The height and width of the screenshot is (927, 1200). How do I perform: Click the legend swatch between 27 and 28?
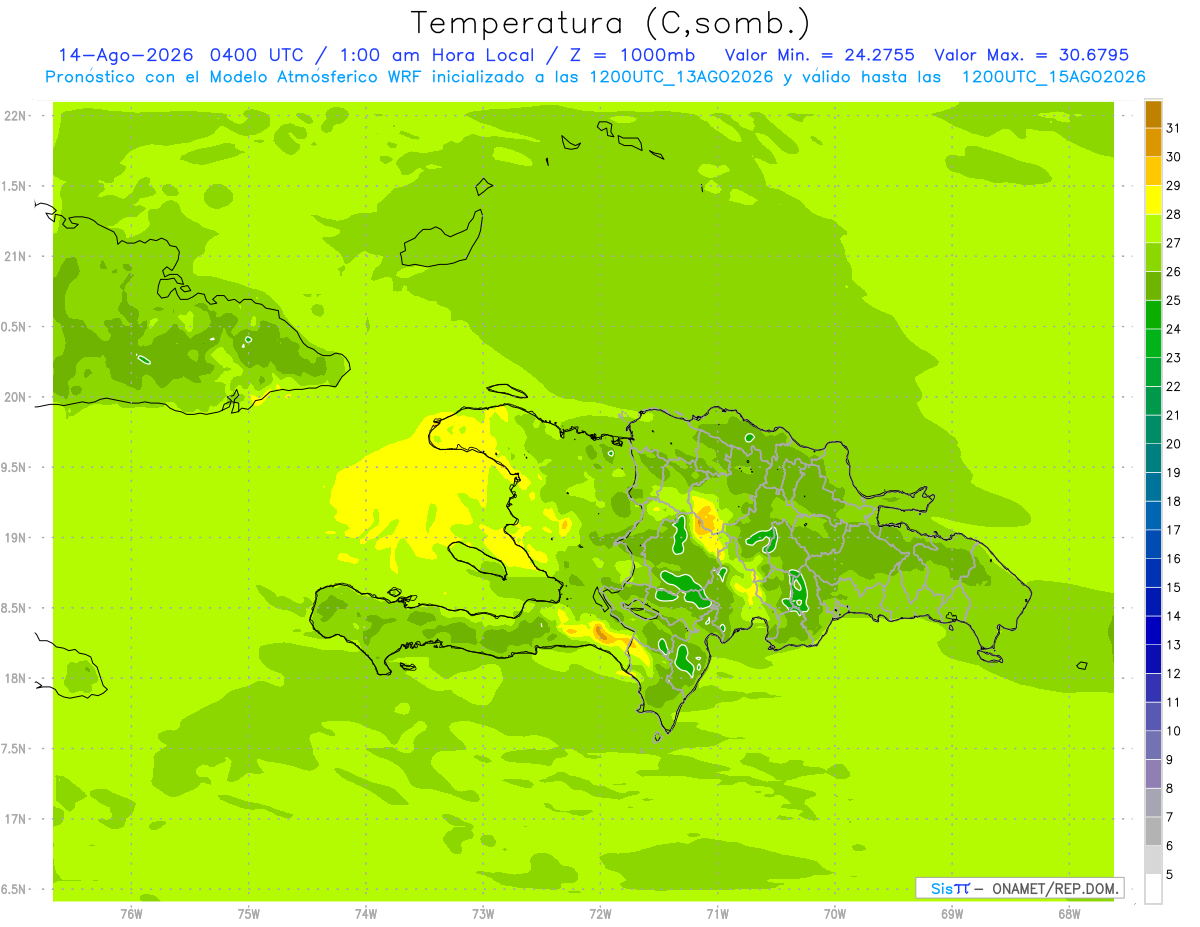pyautogui.click(x=1153, y=229)
